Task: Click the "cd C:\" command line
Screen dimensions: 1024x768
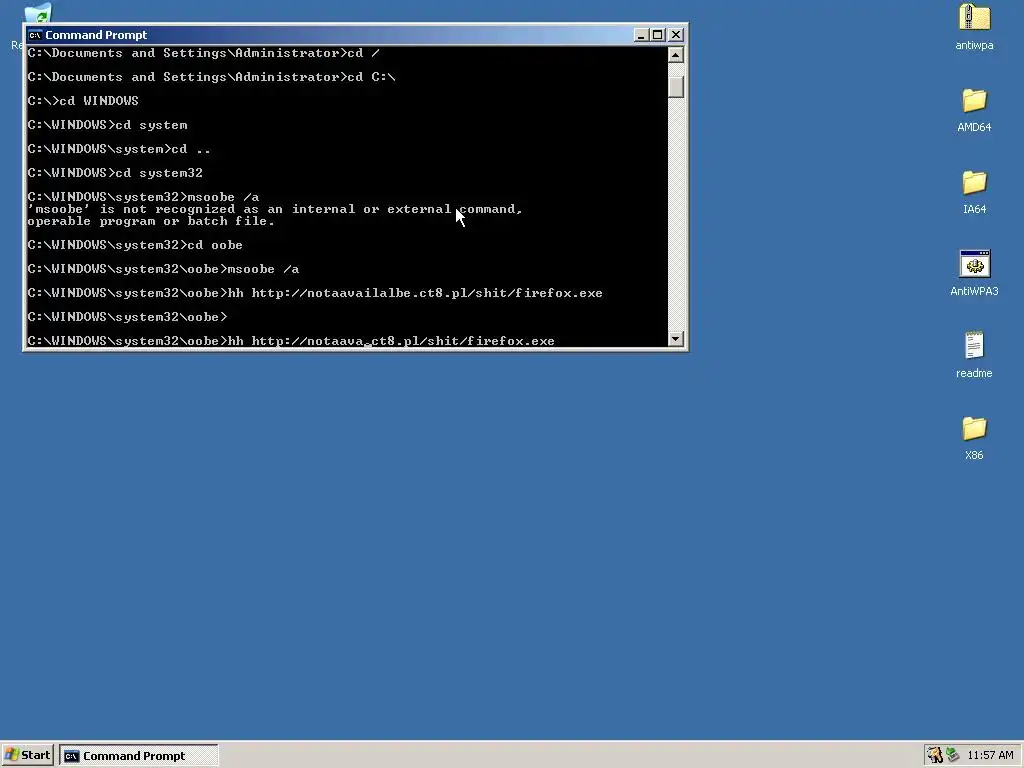Action: click(211, 77)
